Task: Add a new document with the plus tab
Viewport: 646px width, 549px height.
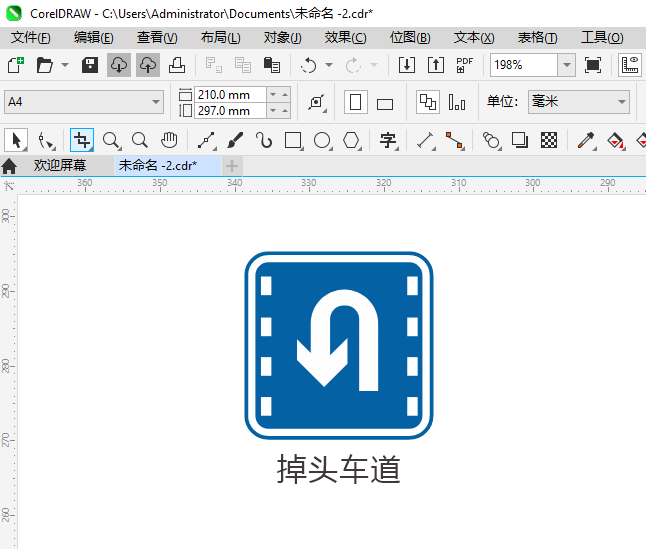Action: (232, 166)
